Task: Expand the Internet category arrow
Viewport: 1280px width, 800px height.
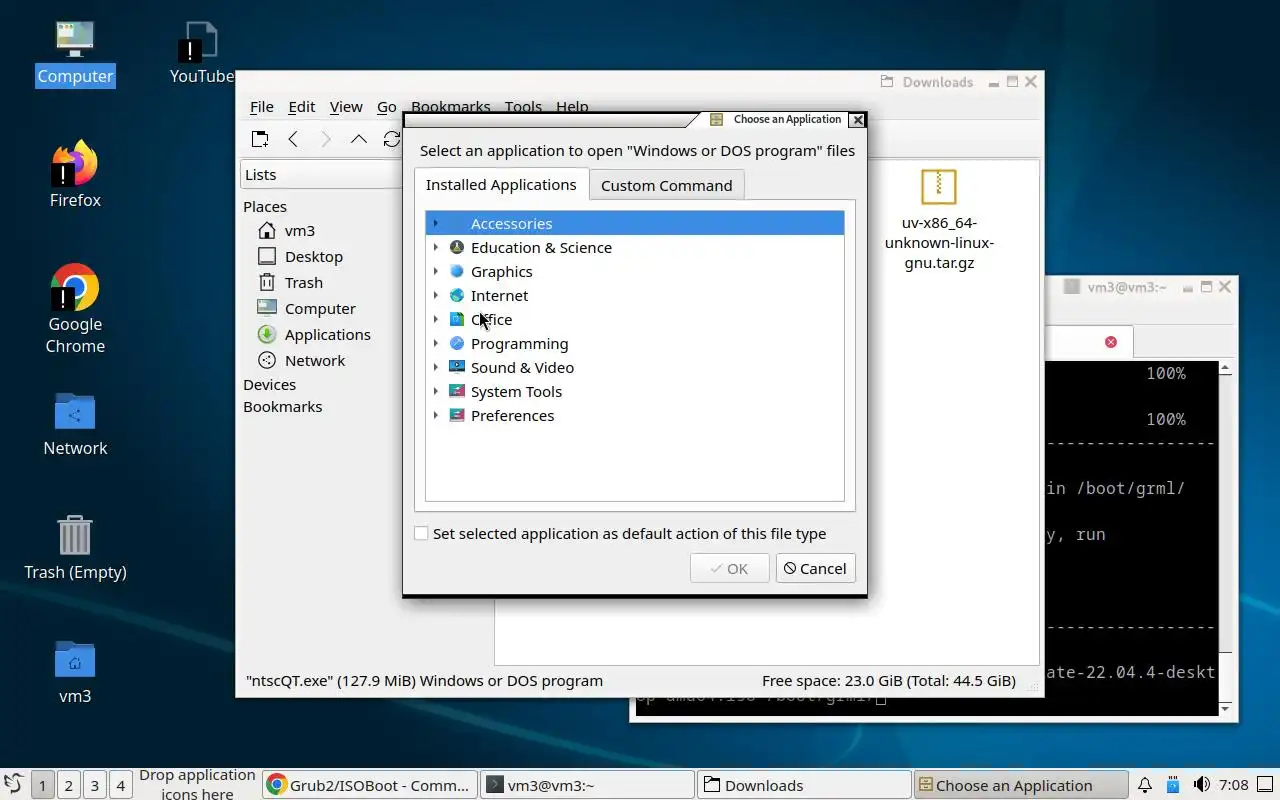Action: pos(436,295)
